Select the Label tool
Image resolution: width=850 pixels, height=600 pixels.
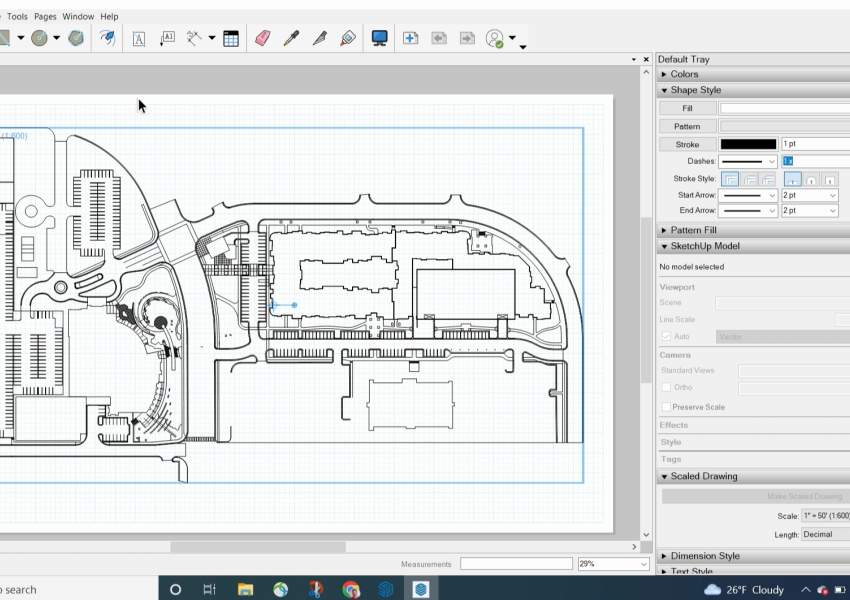coord(167,38)
